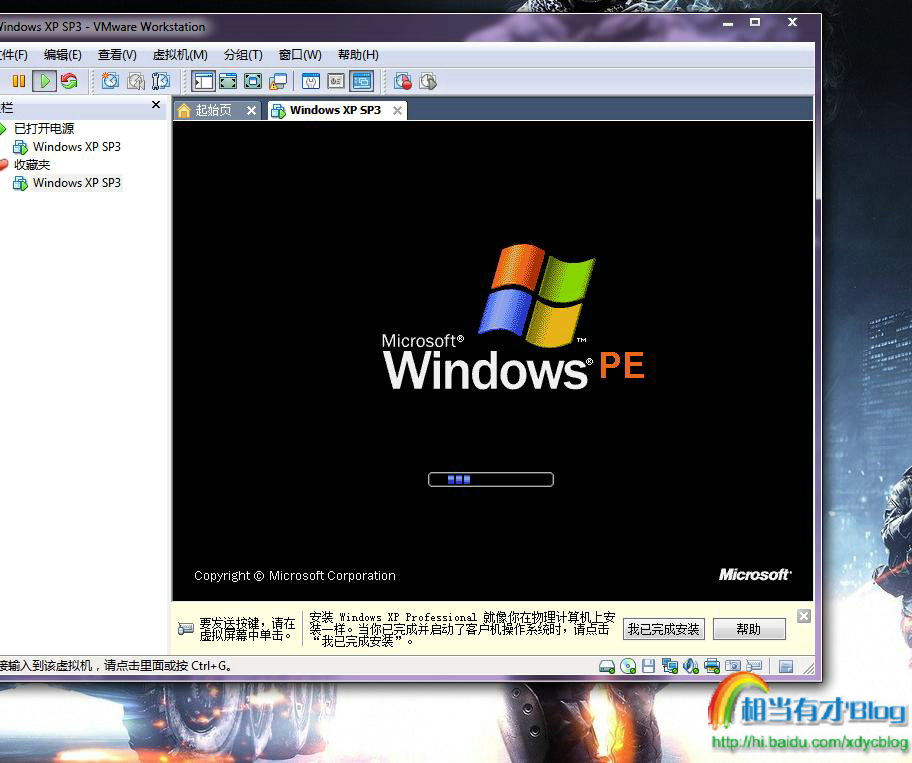The image size is (912, 763).
Task: Click the CD/DVD drive status icon
Action: click(x=628, y=666)
